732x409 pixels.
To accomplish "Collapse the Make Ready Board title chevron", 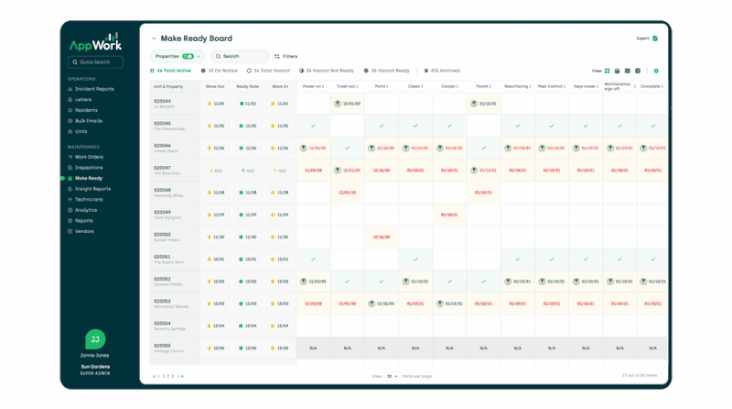I will [154, 38].
